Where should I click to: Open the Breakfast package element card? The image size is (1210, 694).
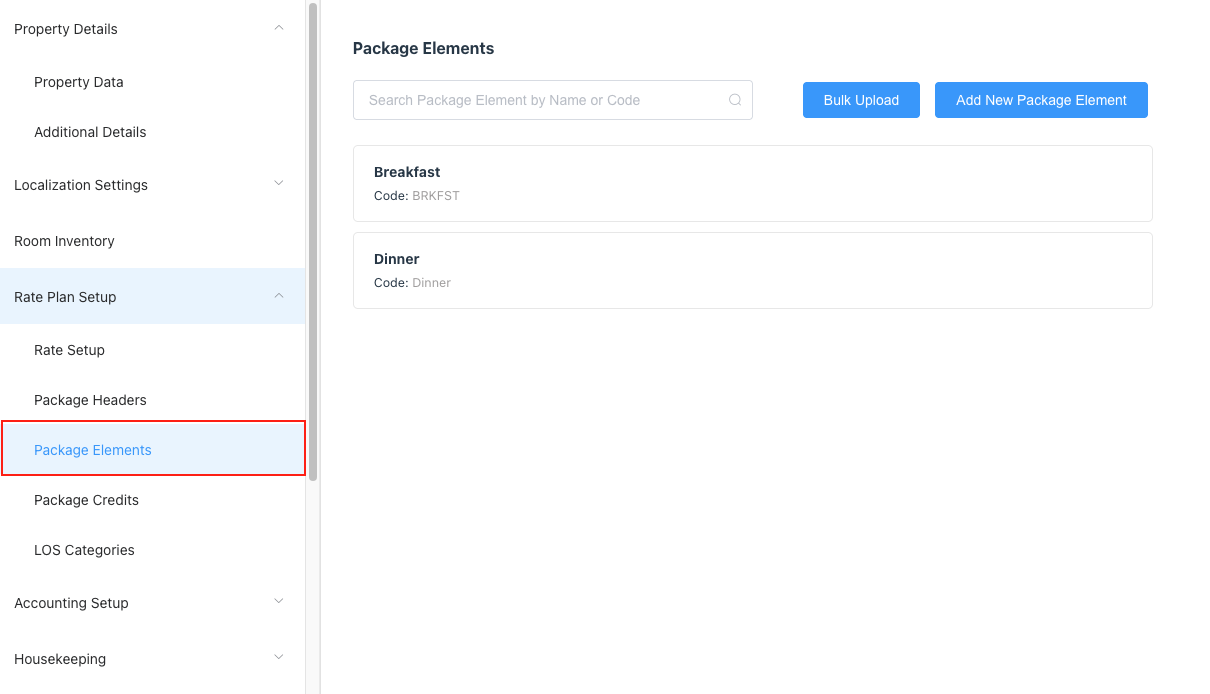[x=752, y=183]
